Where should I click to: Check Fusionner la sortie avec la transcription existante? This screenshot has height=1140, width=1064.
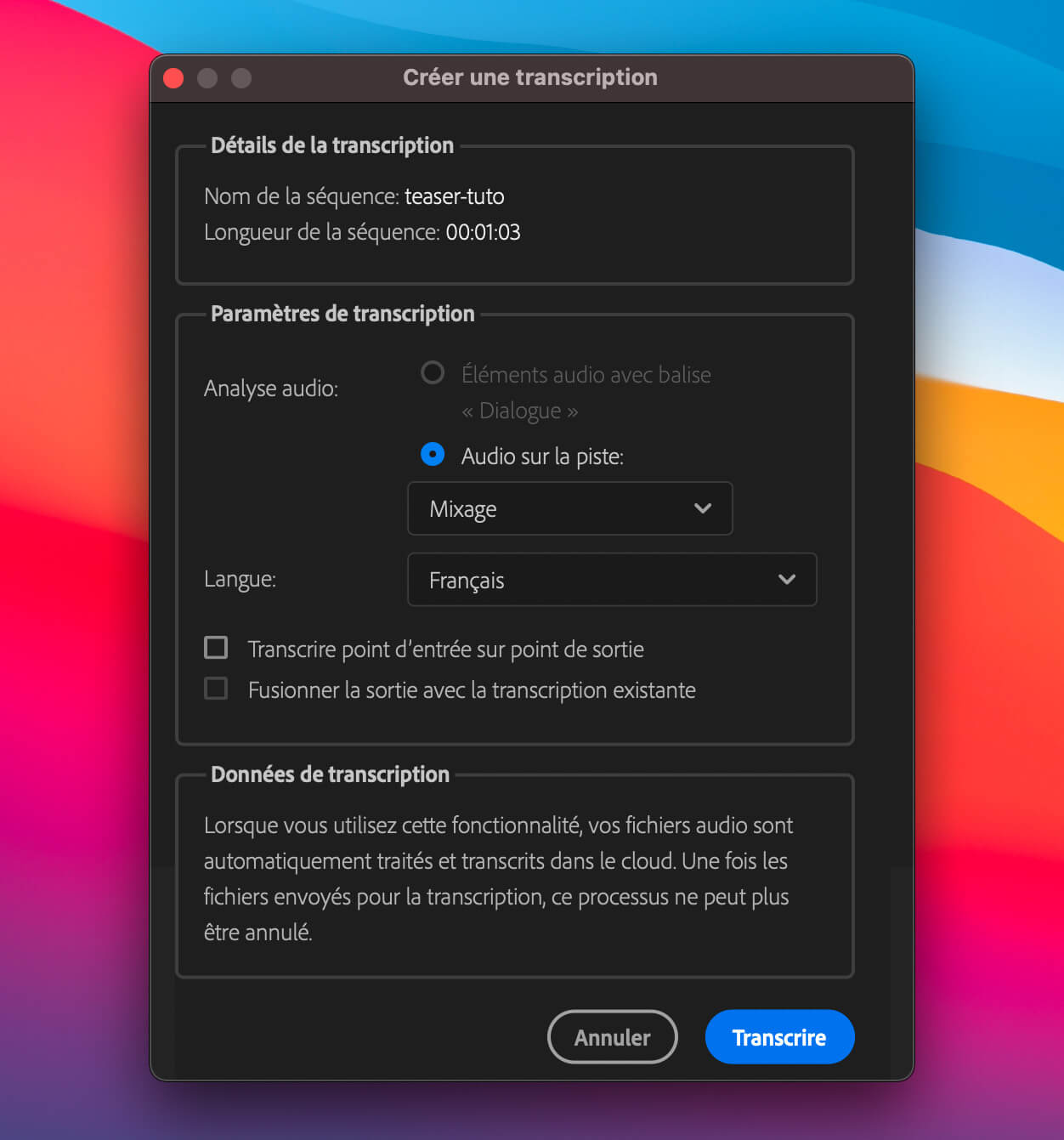point(216,689)
